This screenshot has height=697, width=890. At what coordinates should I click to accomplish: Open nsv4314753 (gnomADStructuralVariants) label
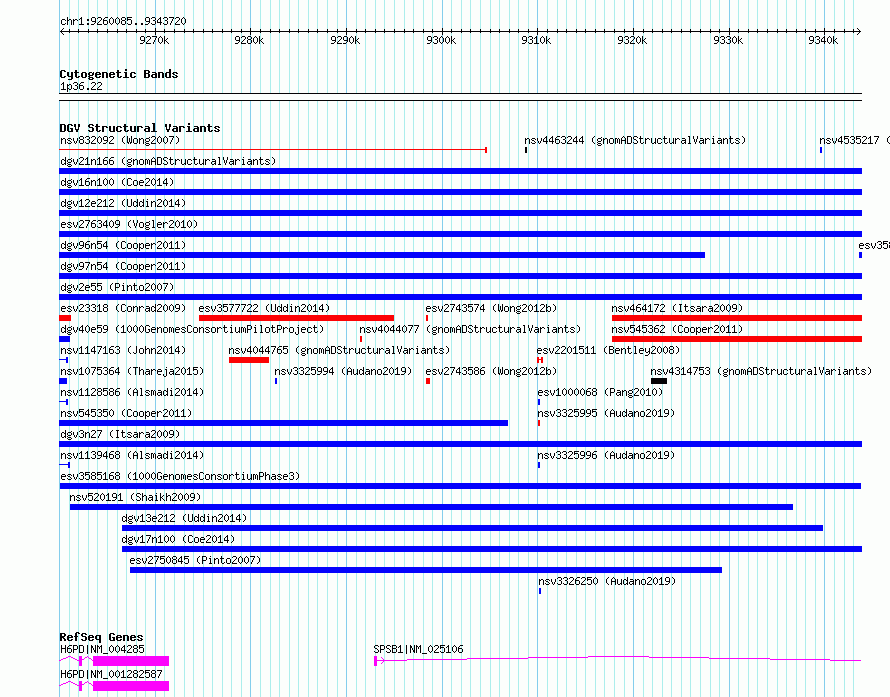761,371
